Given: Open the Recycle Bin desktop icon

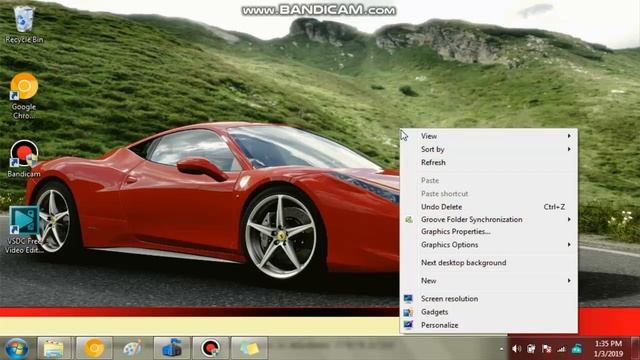Looking at the screenshot, I should point(24,24).
